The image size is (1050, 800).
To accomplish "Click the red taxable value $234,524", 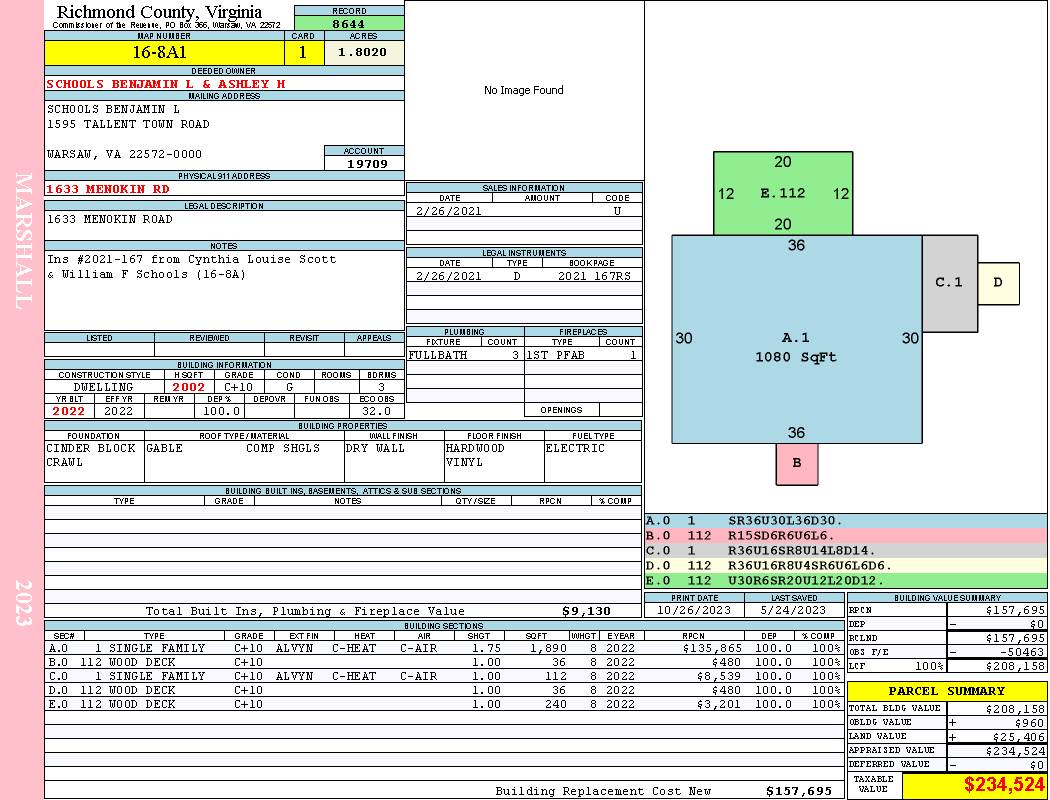I will [1004, 785].
